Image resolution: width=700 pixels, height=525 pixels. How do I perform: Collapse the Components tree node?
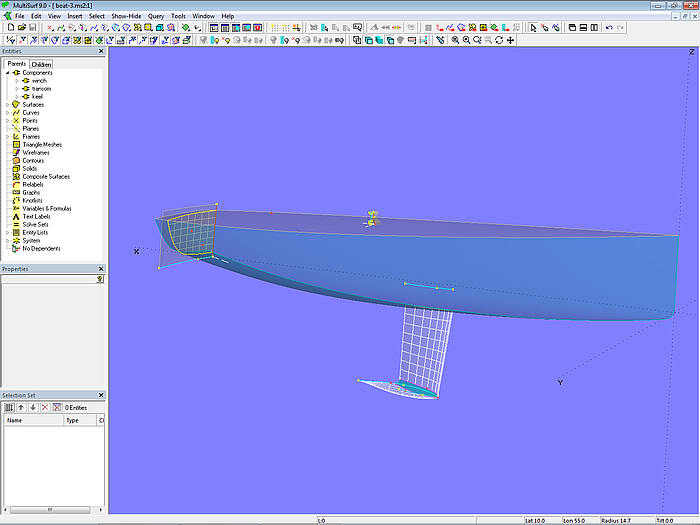pyautogui.click(x=7, y=73)
